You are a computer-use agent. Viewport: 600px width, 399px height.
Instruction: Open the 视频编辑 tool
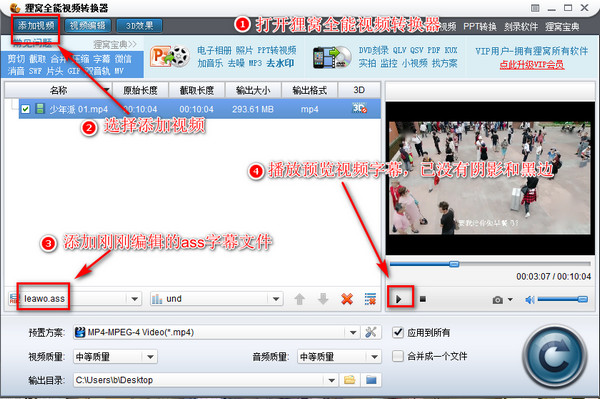click(x=88, y=26)
